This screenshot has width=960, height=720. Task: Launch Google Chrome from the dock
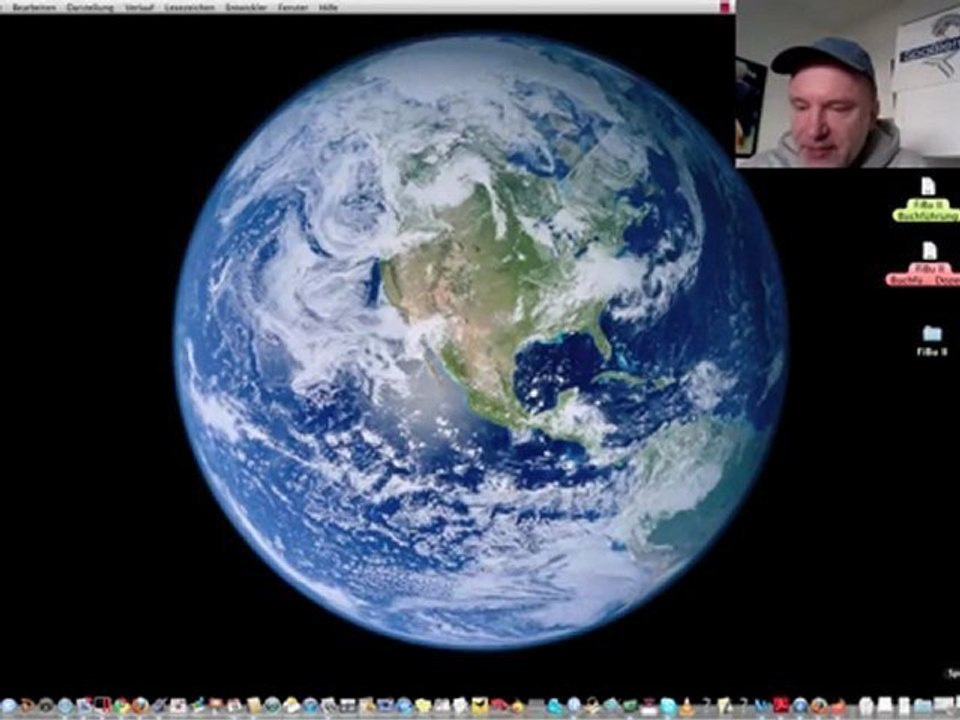[122, 706]
